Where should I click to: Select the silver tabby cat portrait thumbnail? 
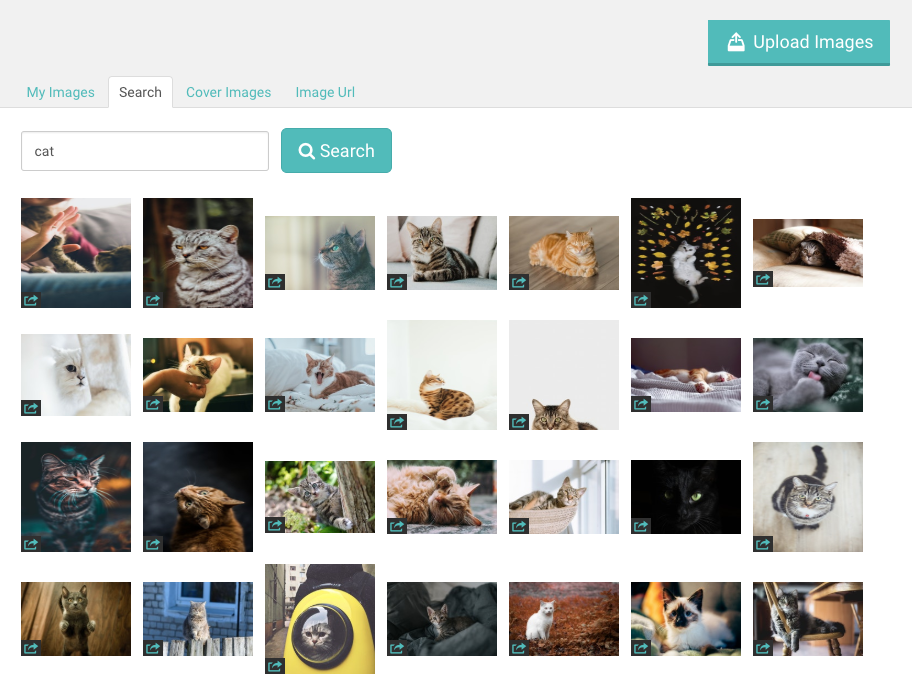[198, 253]
